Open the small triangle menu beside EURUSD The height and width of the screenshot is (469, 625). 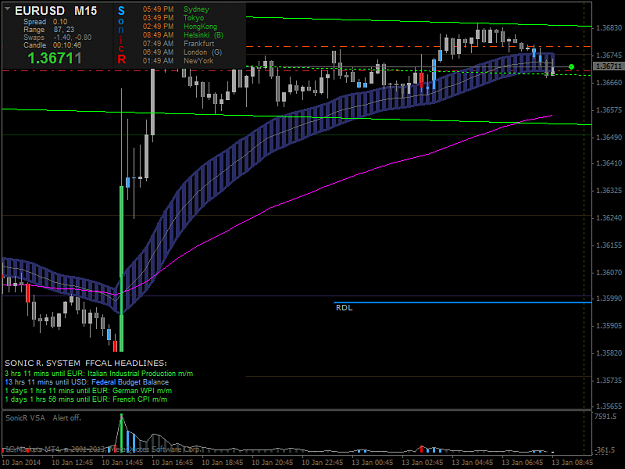pyautogui.click(x=7, y=8)
